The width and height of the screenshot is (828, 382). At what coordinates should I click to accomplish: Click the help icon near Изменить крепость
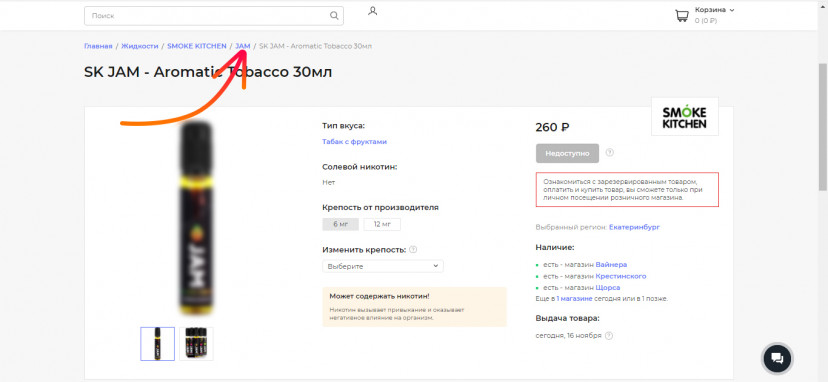click(x=413, y=249)
